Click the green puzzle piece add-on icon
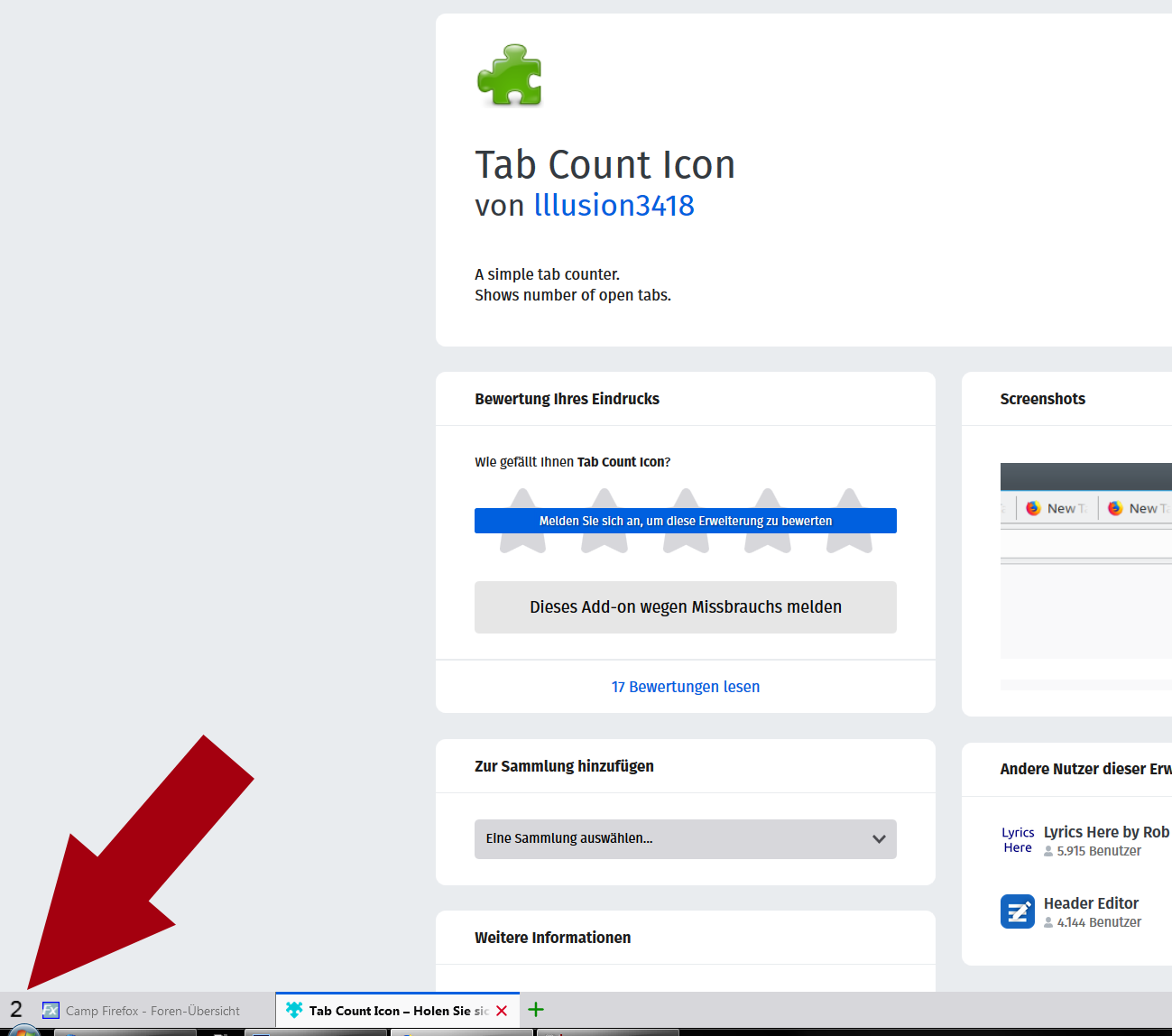1172x1036 pixels. pyautogui.click(x=510, y=75)
